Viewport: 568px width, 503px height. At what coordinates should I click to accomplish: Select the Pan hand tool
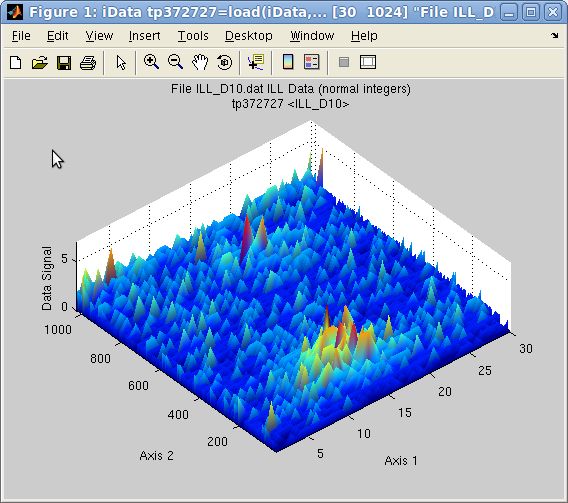click(200, 62)
